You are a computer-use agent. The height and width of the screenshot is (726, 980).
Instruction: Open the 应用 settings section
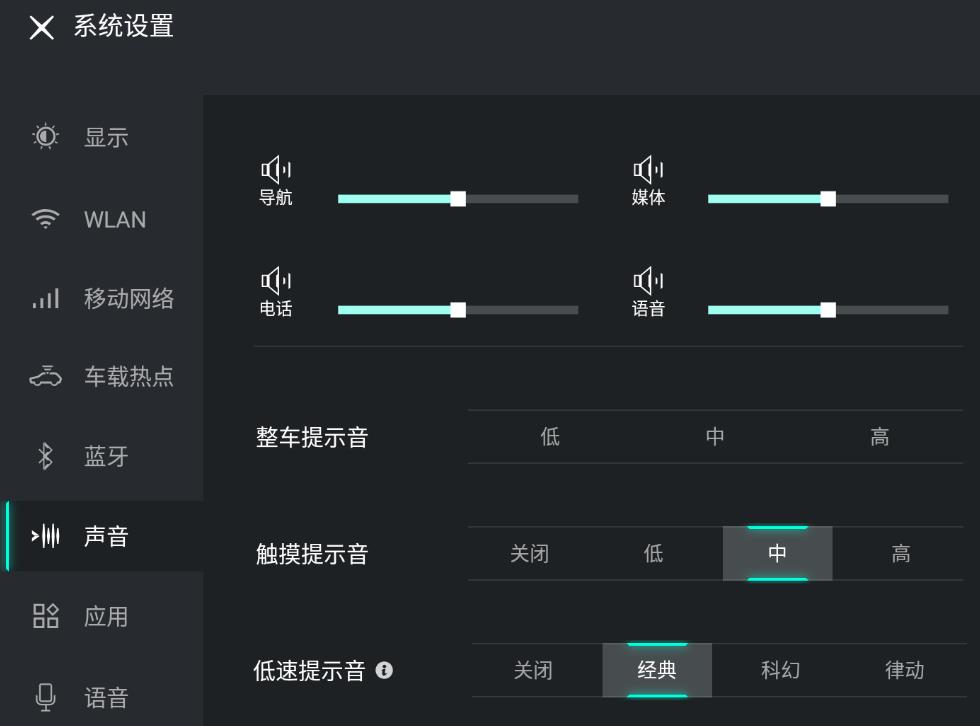(x=105, y=617)
